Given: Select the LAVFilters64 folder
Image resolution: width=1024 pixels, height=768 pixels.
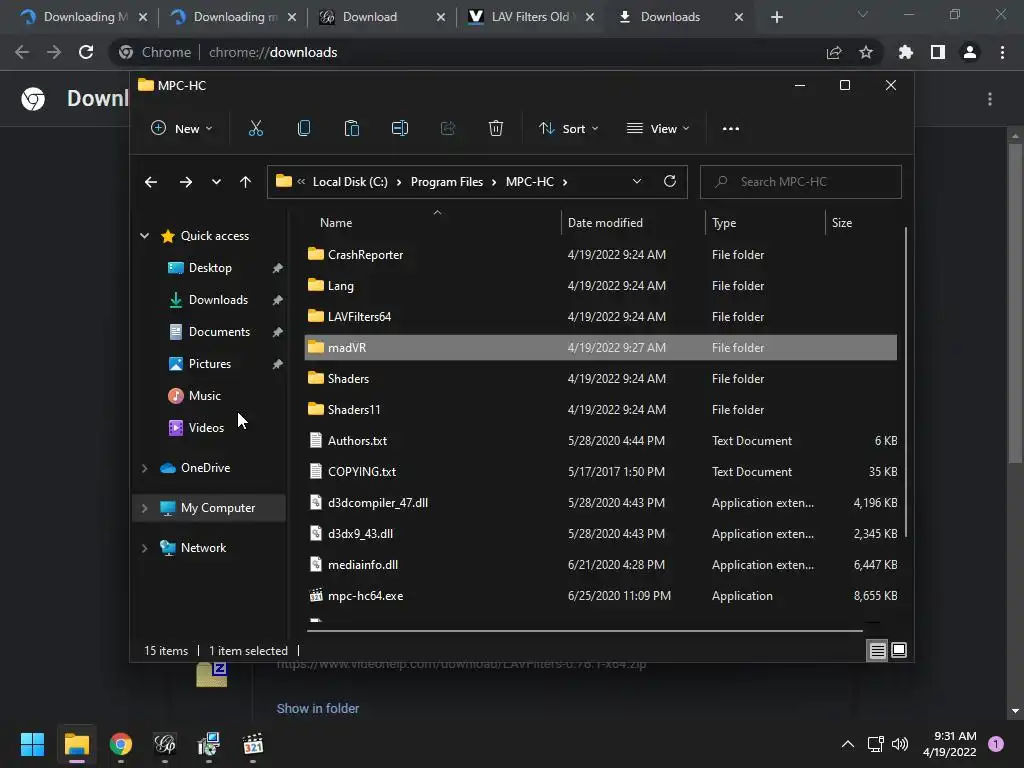Looking at the screenshot, I should click(x=601, y=317).
